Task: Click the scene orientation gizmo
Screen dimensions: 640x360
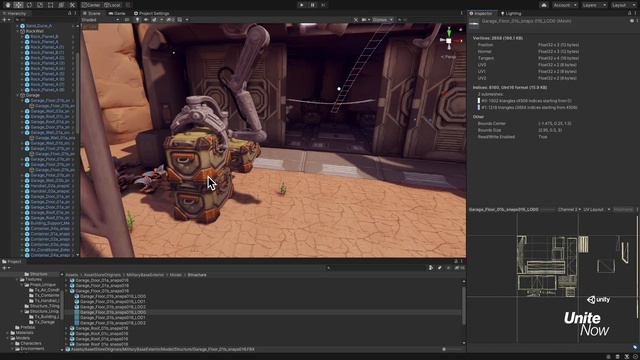Action: (449, 41)
